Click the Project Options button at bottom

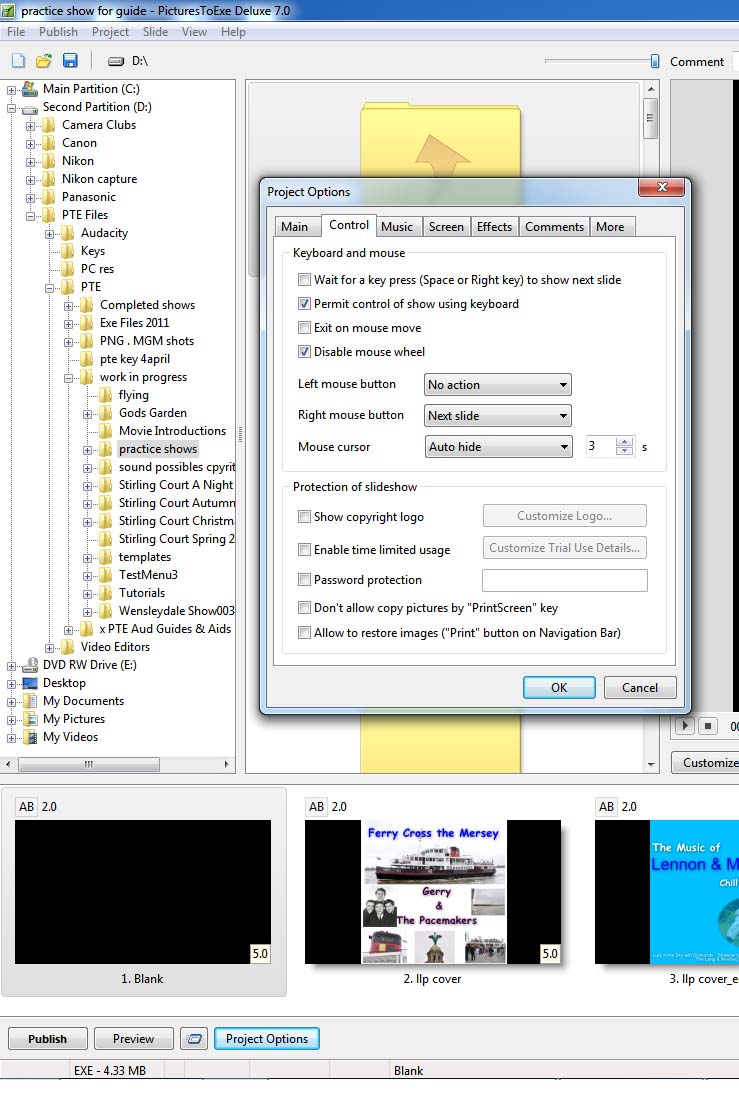(267, 1039)
